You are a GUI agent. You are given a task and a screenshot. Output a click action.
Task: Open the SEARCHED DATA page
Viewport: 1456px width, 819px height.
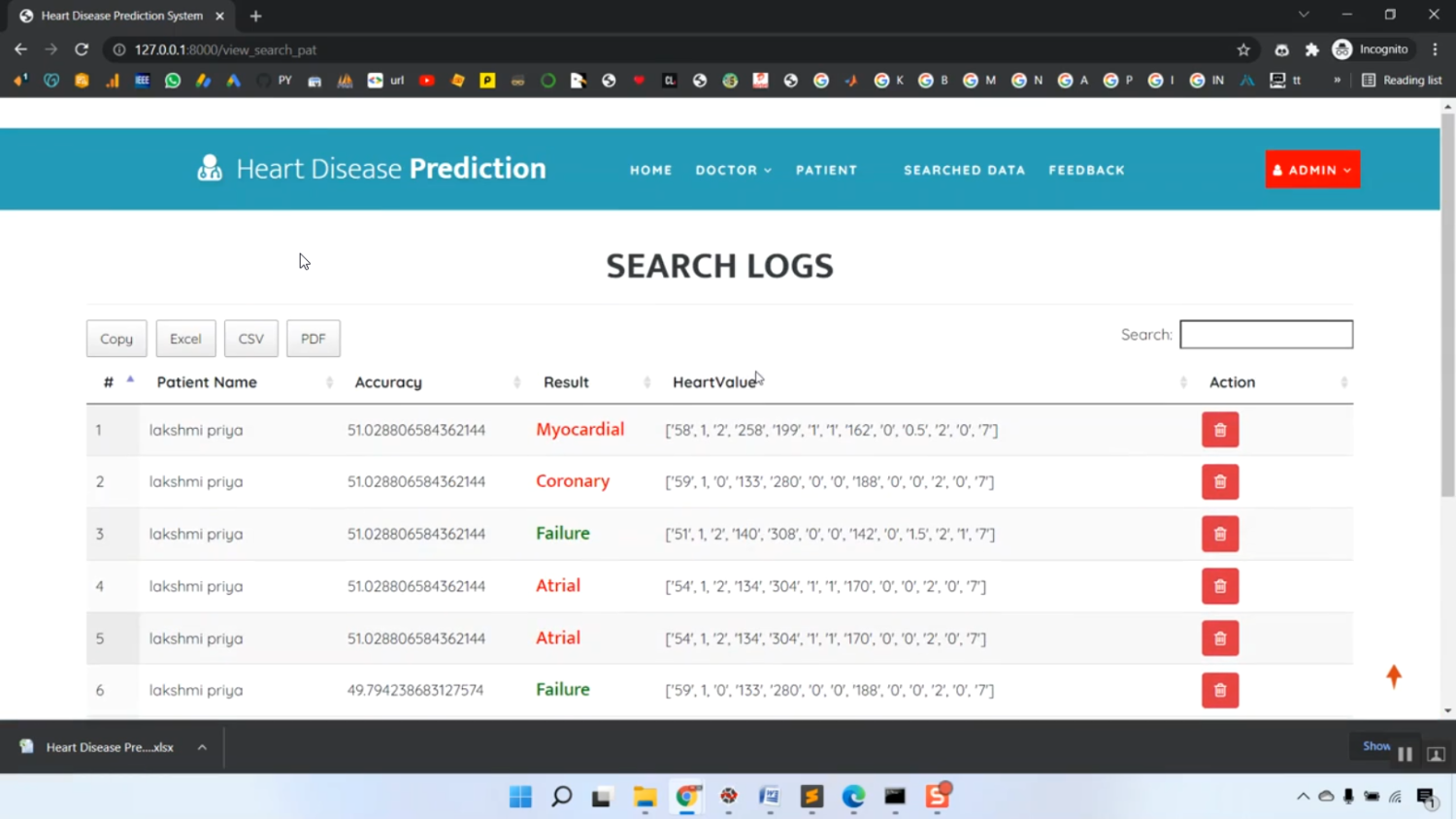pos(964,170)
